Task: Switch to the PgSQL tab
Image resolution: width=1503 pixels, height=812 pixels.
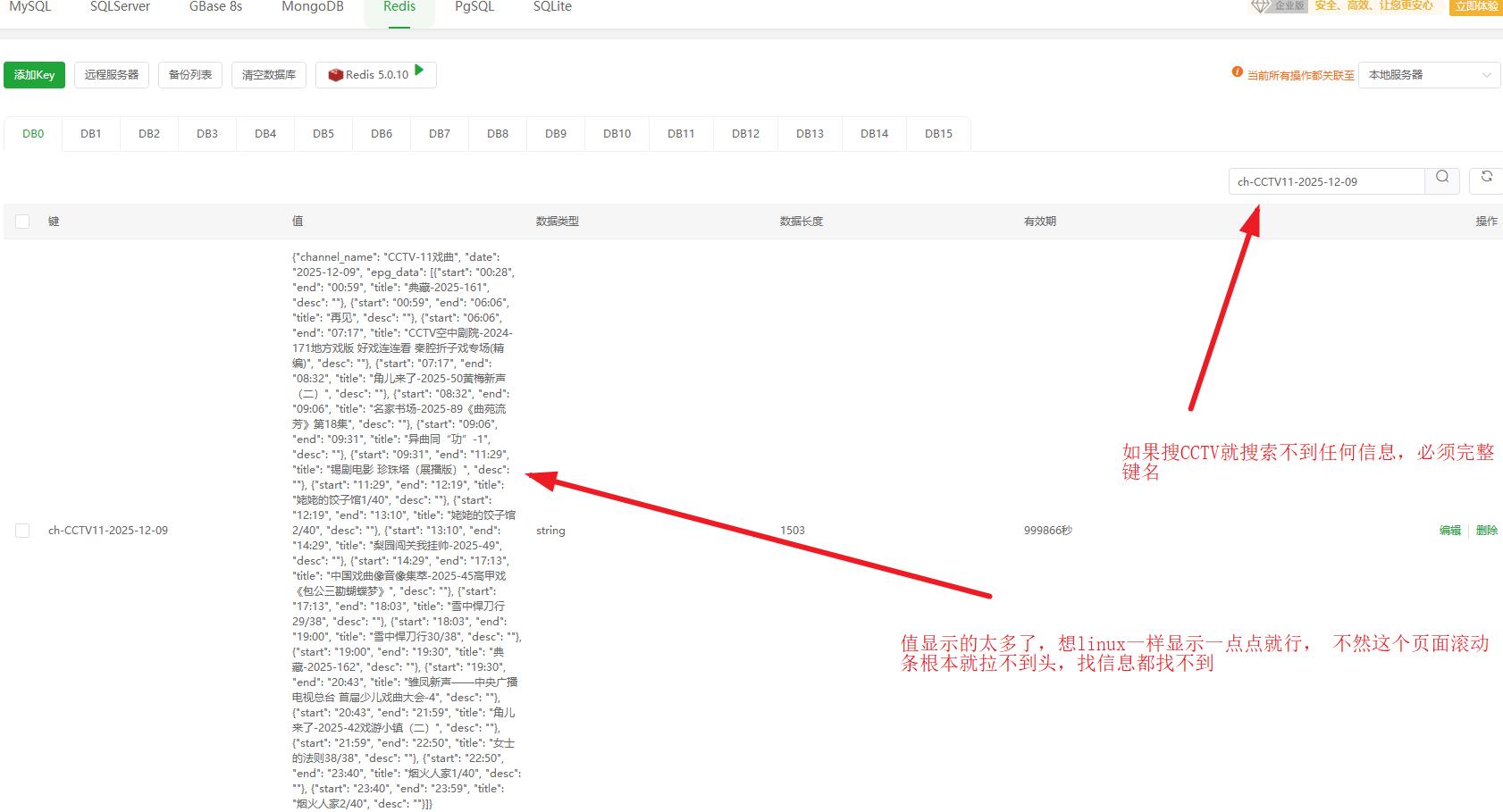Action: pyautogui.click(x=474, y=7)
